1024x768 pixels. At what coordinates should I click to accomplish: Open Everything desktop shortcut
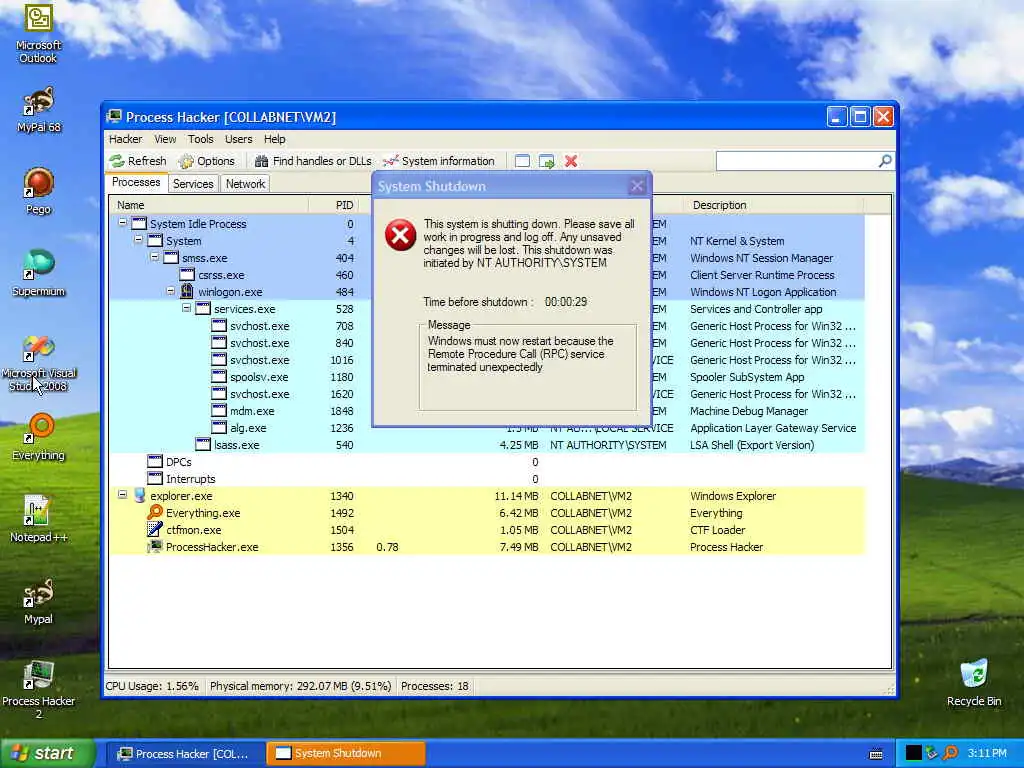click(39, 437)
